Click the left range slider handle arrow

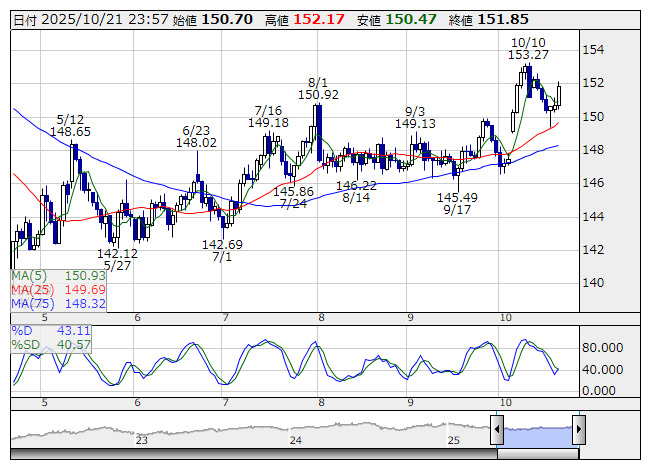tap(496, 429)
